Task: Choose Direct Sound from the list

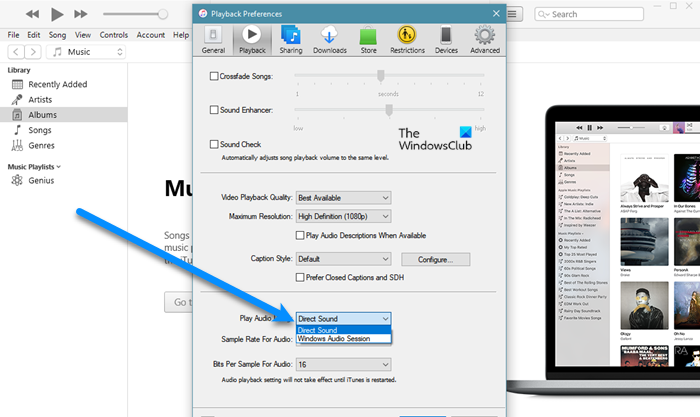Action: point(343,330)
